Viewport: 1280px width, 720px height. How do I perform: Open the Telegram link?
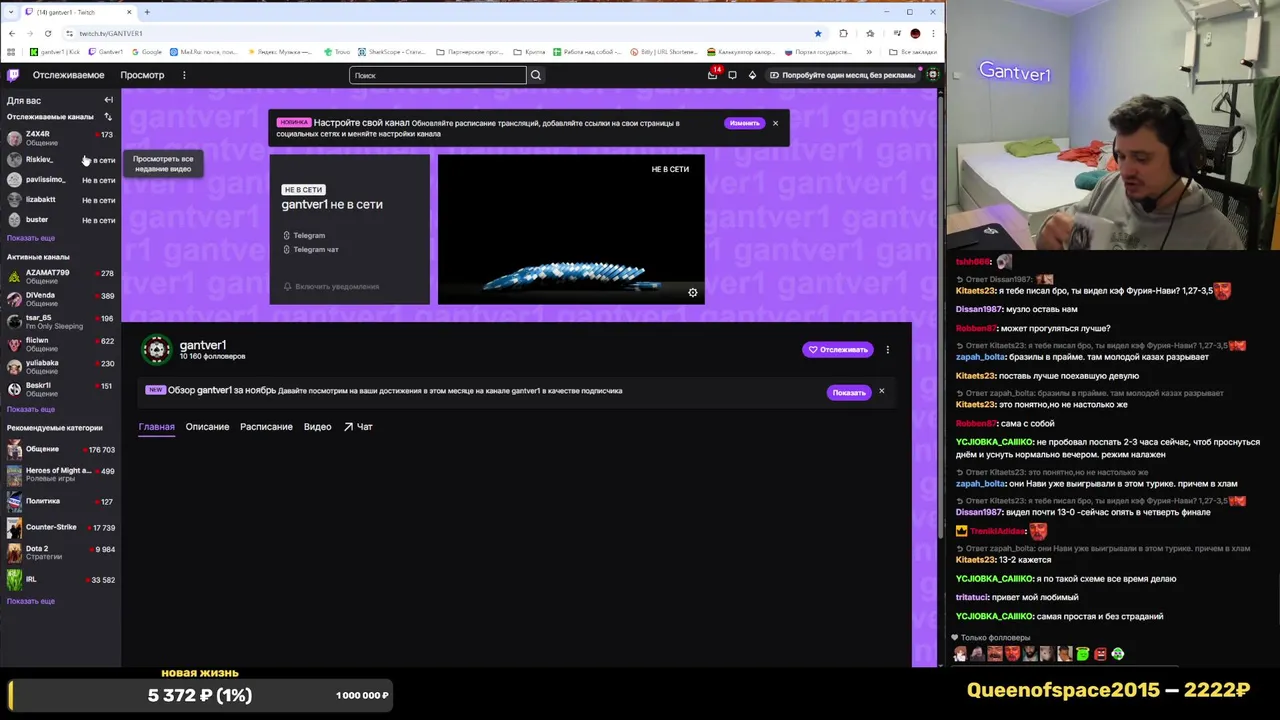(304, 235)
